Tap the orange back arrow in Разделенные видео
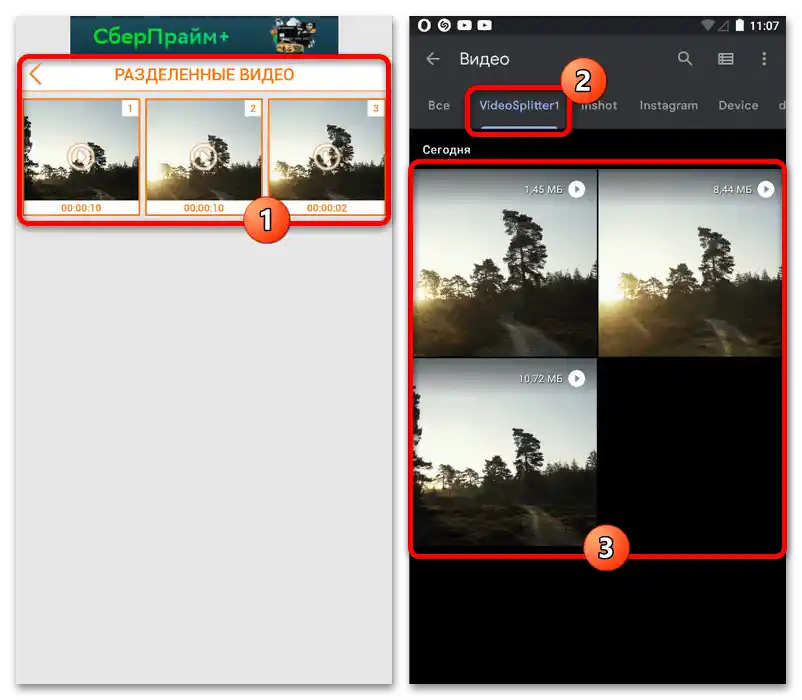The width and height of the screenshot is (802, 700). (35, 75)
